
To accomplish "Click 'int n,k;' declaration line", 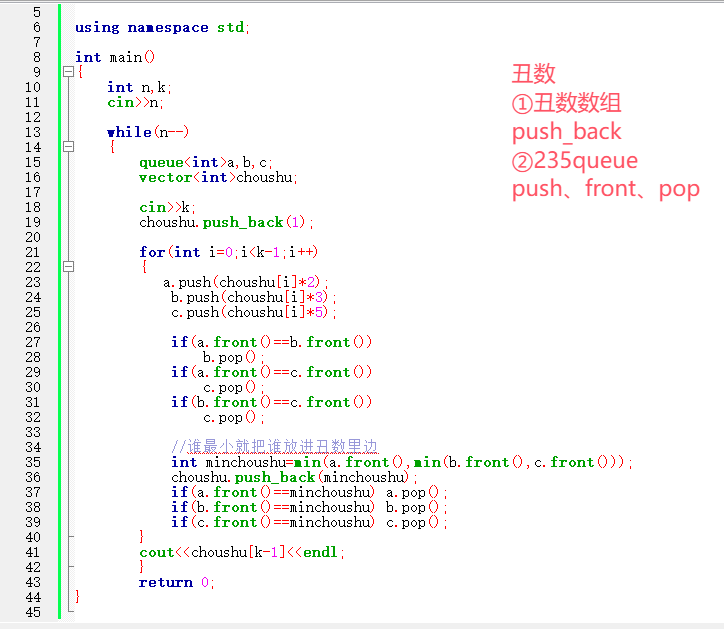I will pos(139,87).
